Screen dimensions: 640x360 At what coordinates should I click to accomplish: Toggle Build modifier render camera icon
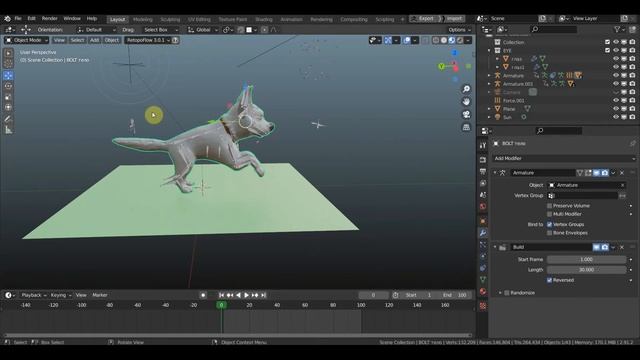tap(605, 247)
